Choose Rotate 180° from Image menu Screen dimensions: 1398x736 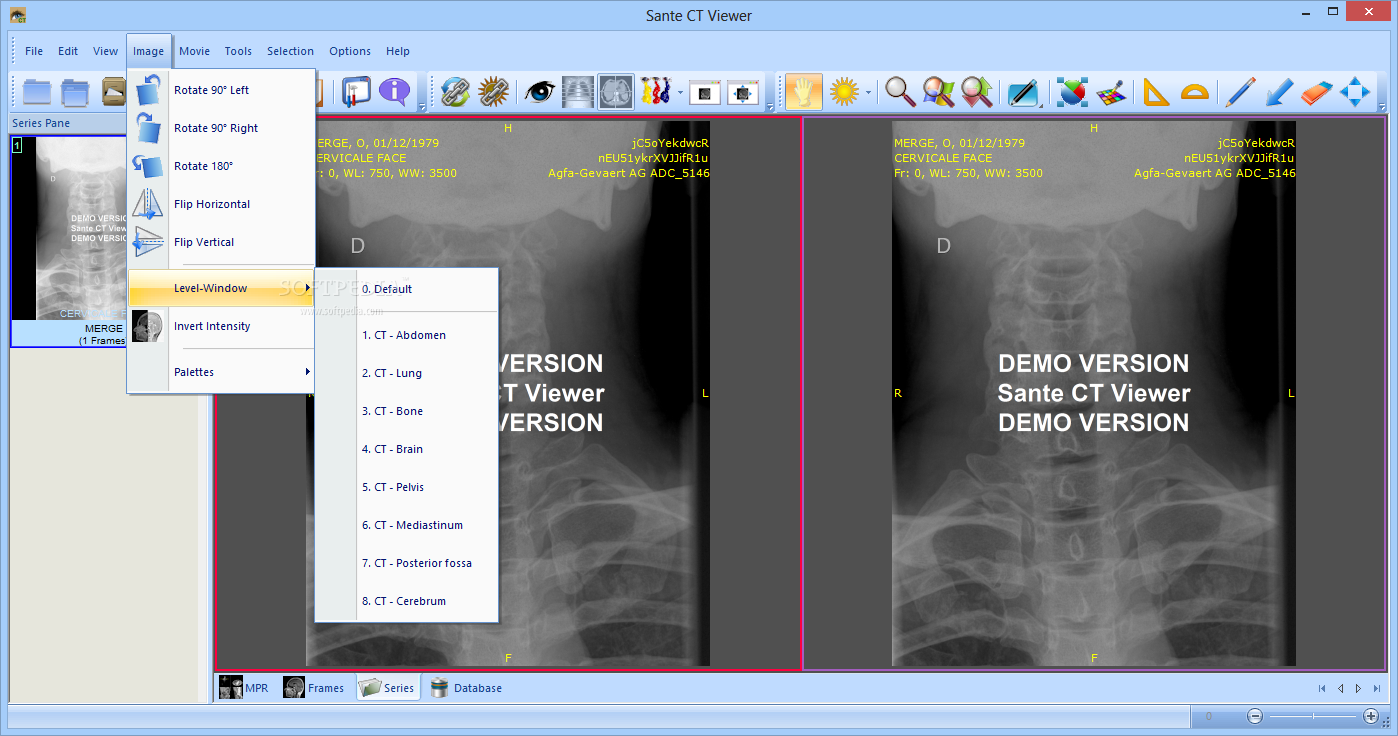pyautogui.click(x=221, y=166)
